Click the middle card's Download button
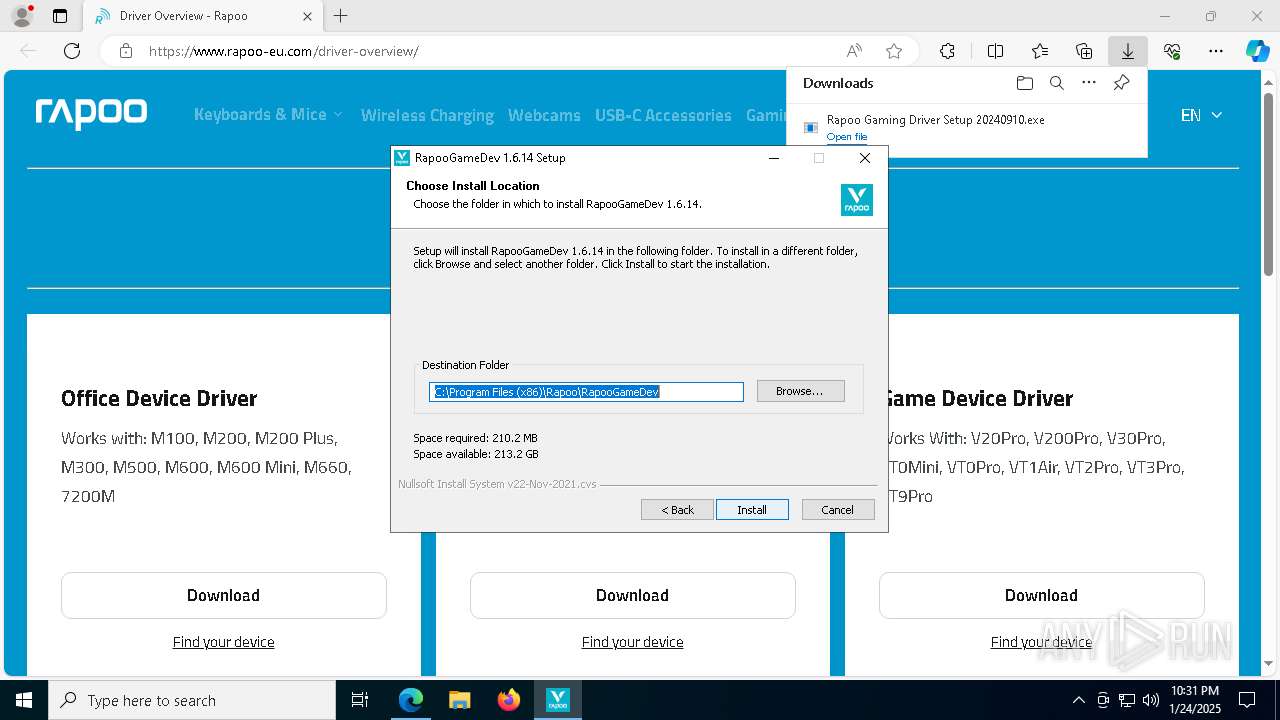The width and height of the screenshot is (1280, 720). pos(633,595)
